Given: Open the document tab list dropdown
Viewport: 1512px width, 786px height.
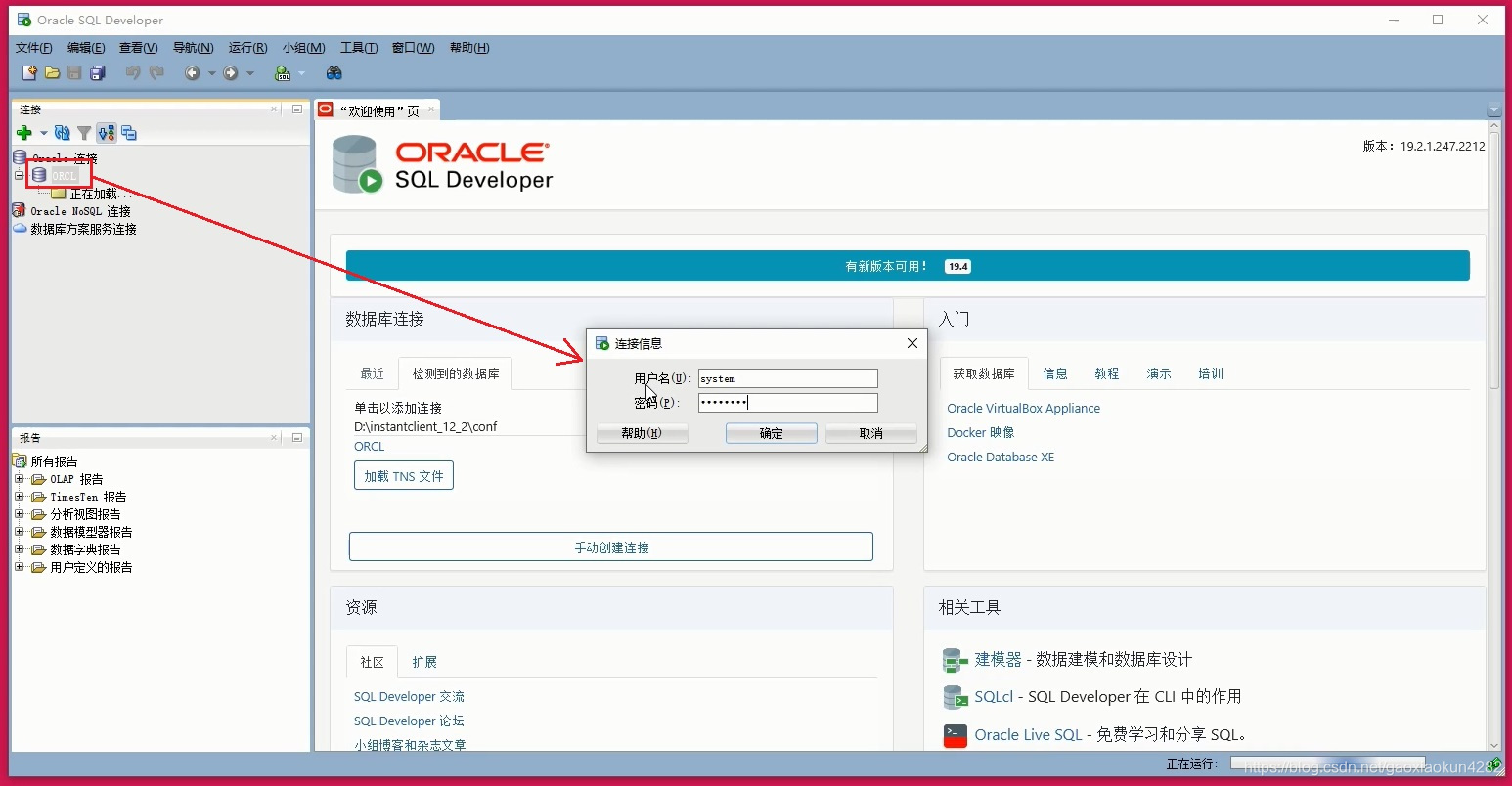Looking at the screenshot, I should point(1493,109).
